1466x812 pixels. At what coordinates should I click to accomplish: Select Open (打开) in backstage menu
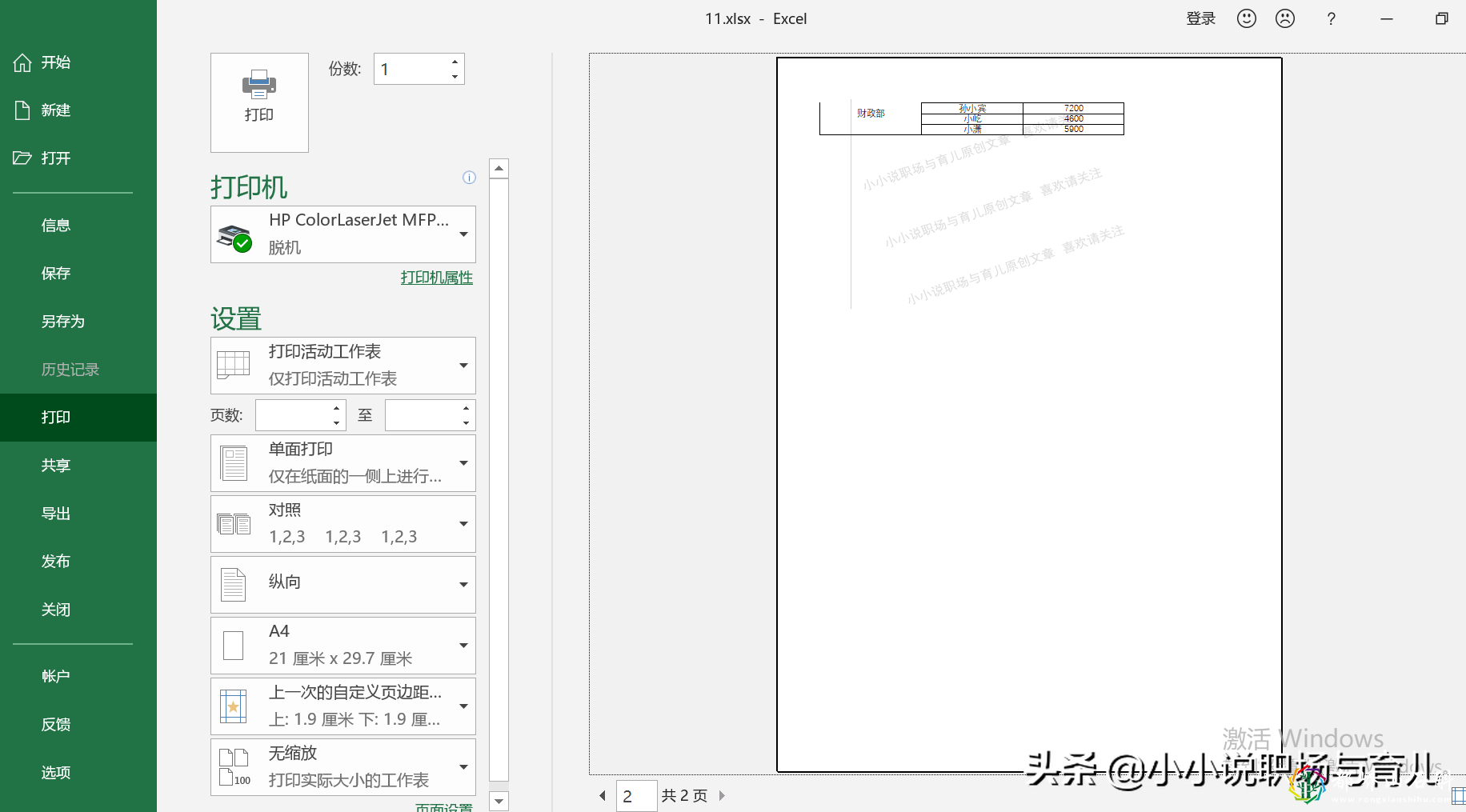pyautogui.click(x=78, y=158)
